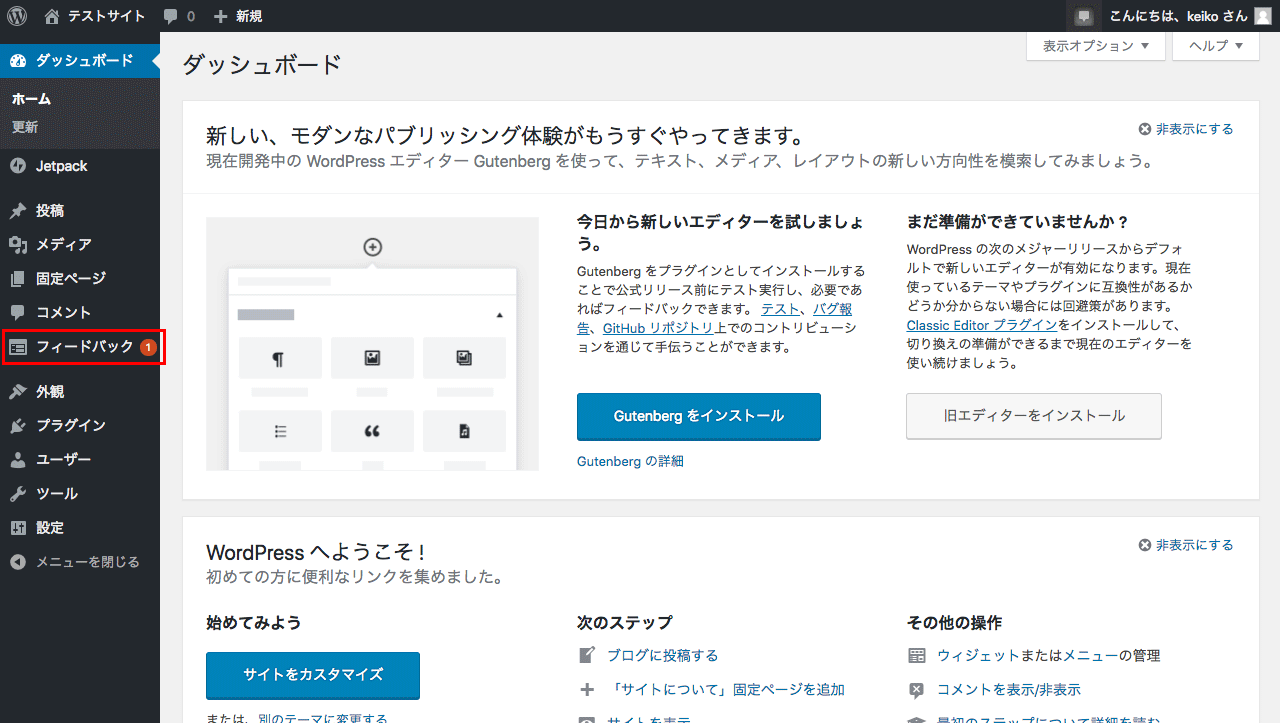
Task: Click the Gutenberg をインストール button
Action: (x=698, y=416)
